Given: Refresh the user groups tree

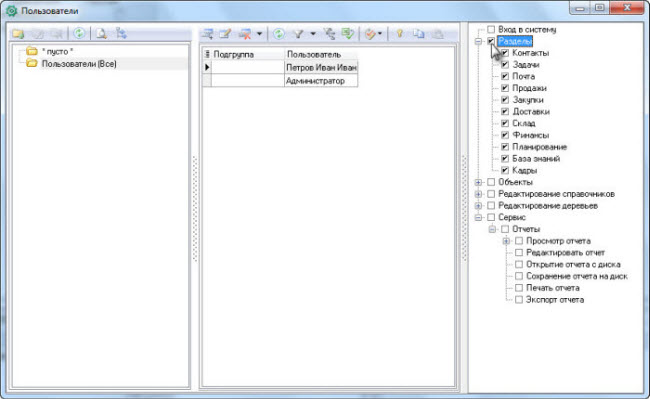Looking at the screenshot, I should 79,33.
